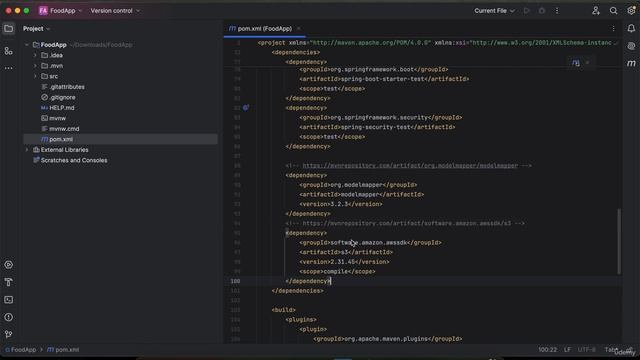Click the Debug bug icon in toolbar
Image resolution: width=640 pixels, height=360 pixels.
[x=542, y=11]
